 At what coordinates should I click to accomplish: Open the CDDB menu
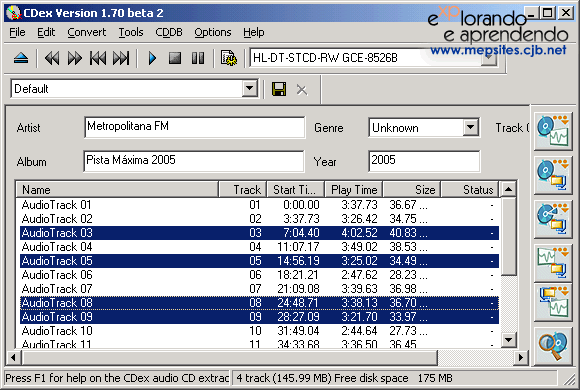(x=169, y=33)
